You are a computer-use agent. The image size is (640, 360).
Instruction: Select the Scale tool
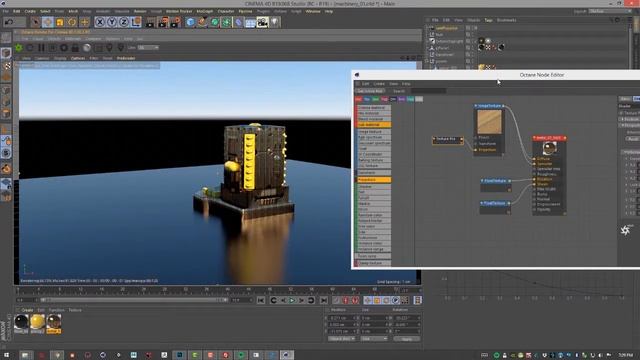60,22
